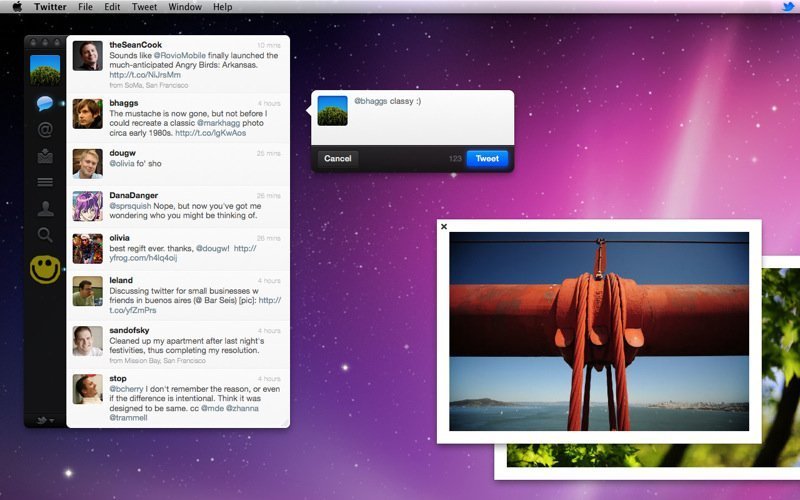Click the green leaves photo behind
This screenshot has height=500, width=800.
tap(781, 367)
